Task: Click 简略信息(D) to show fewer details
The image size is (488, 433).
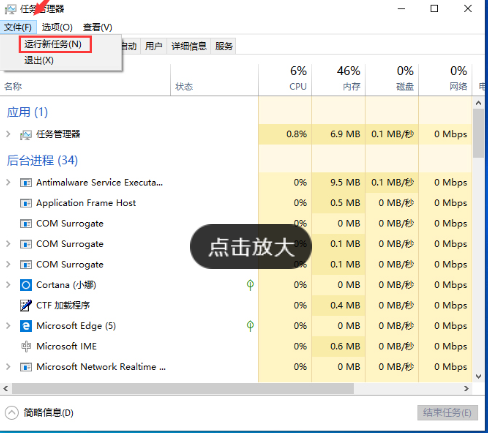Action: 48,413
